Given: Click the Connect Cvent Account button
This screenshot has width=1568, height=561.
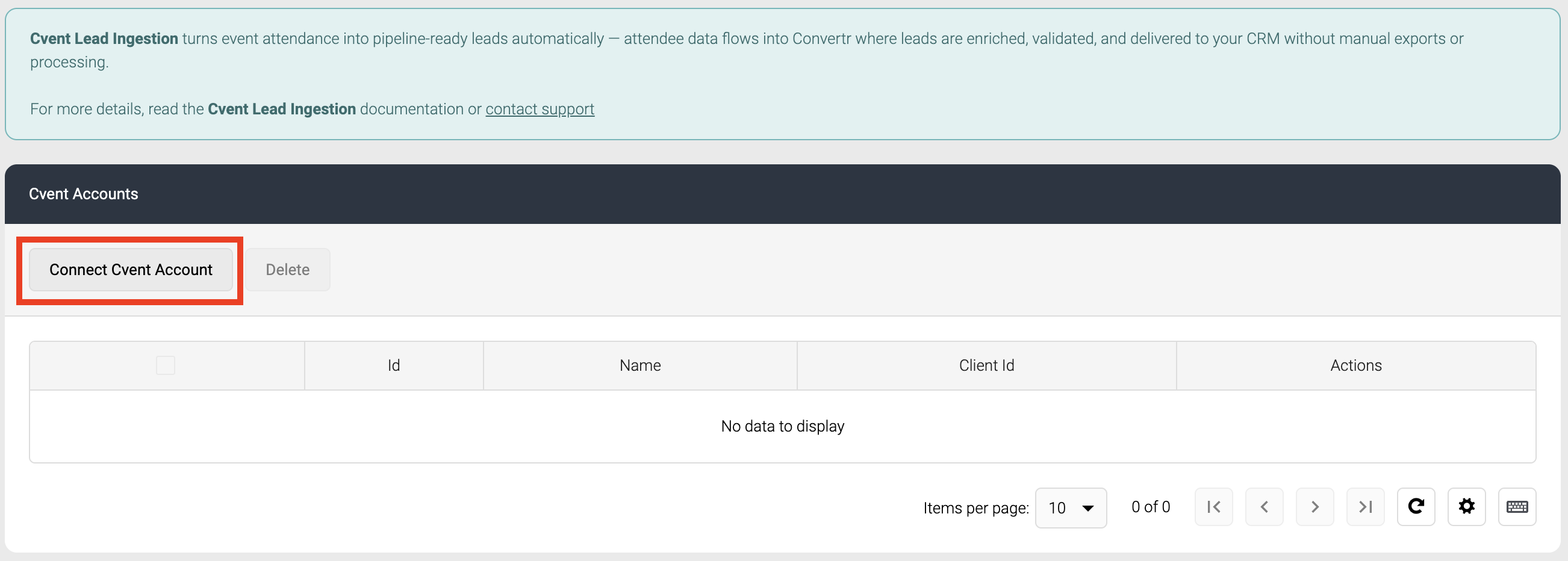Looking at the screenshot, I should coord(131,270).
